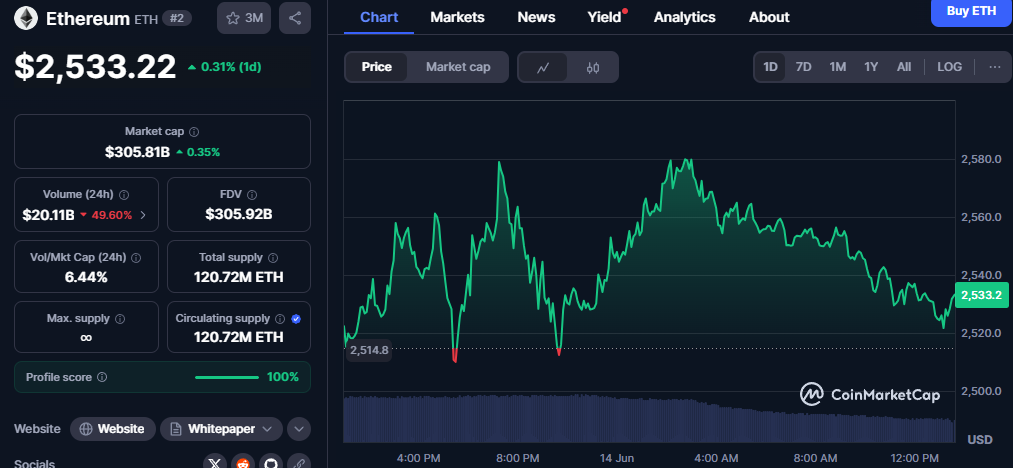Open the News tab
This screenshot has width=1013, height=468.
click(536, 17)
